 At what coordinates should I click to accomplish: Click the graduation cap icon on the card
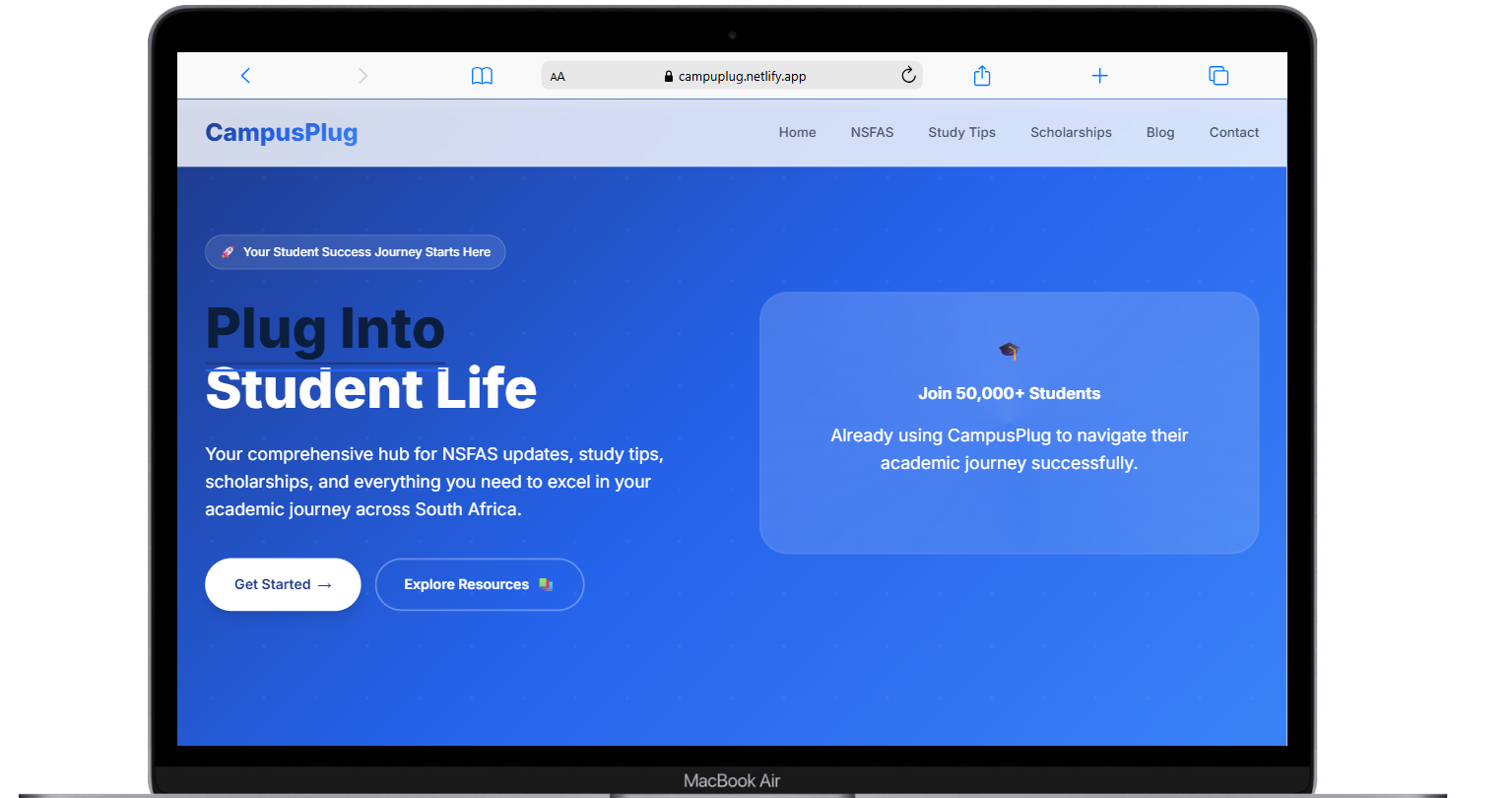tap(1009, 351)
